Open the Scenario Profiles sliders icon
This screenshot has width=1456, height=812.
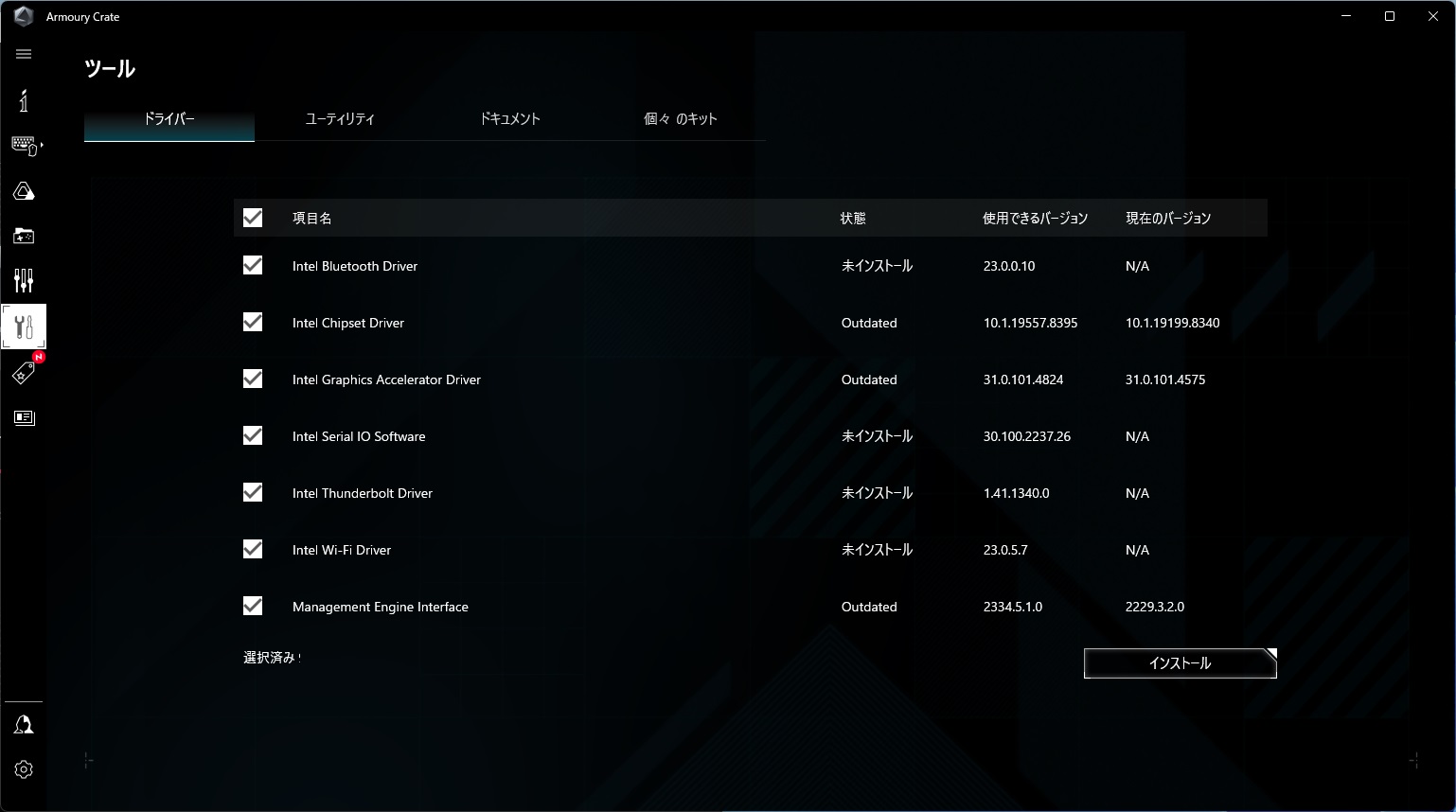24,280
